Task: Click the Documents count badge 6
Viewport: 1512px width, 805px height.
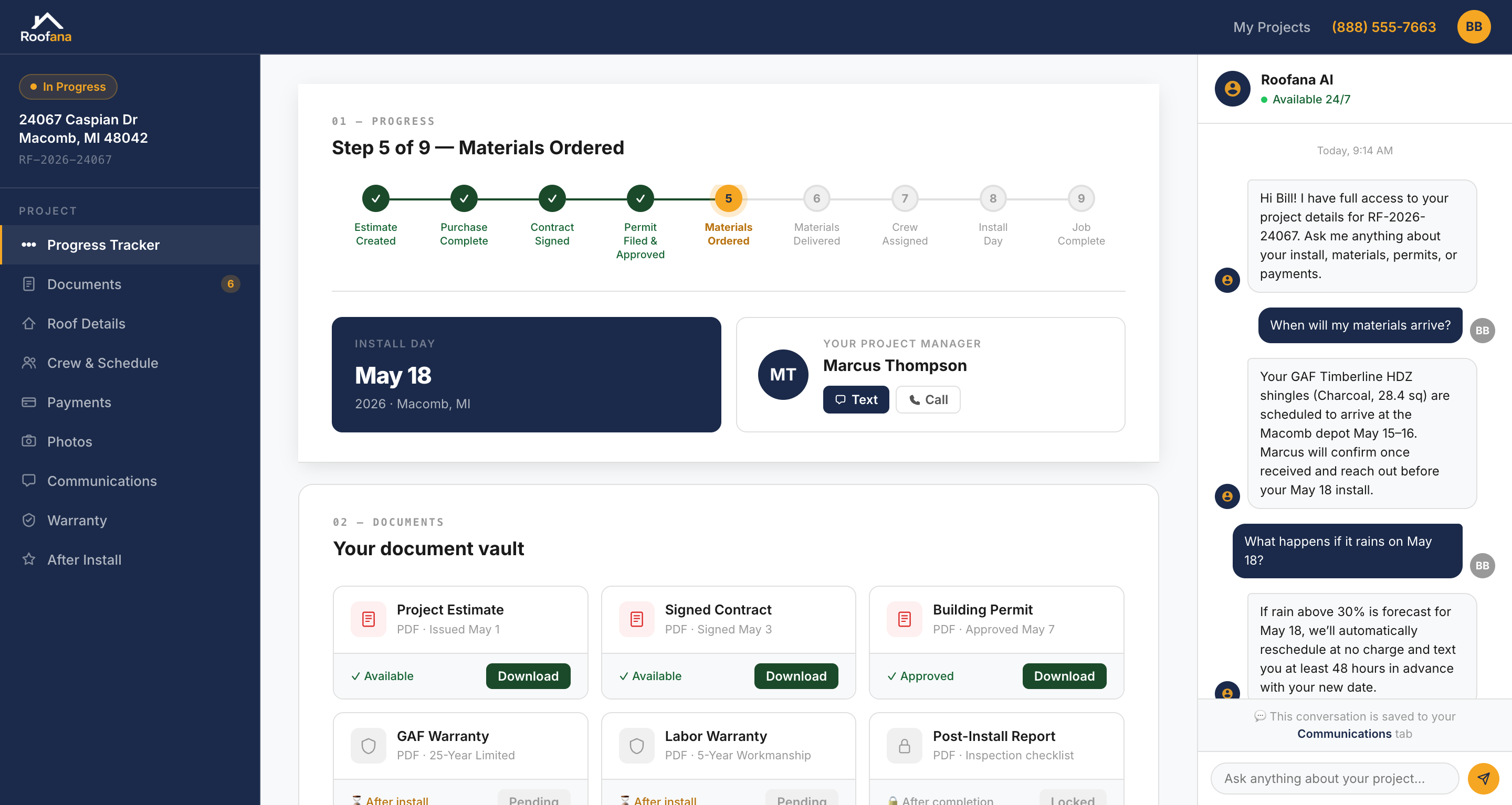Action: 230,284
